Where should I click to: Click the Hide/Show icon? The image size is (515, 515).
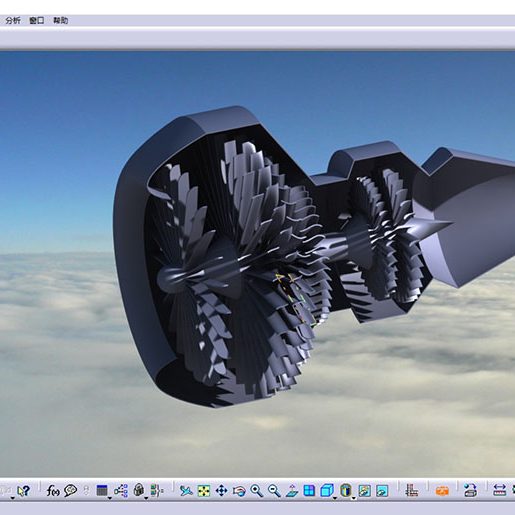pyautogui.click(x=364, y=490)
